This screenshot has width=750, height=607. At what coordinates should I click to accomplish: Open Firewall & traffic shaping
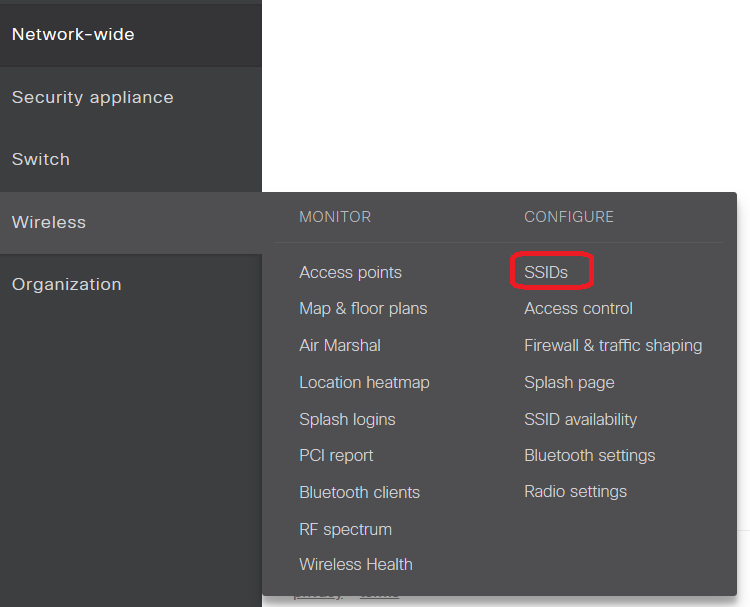613,346
